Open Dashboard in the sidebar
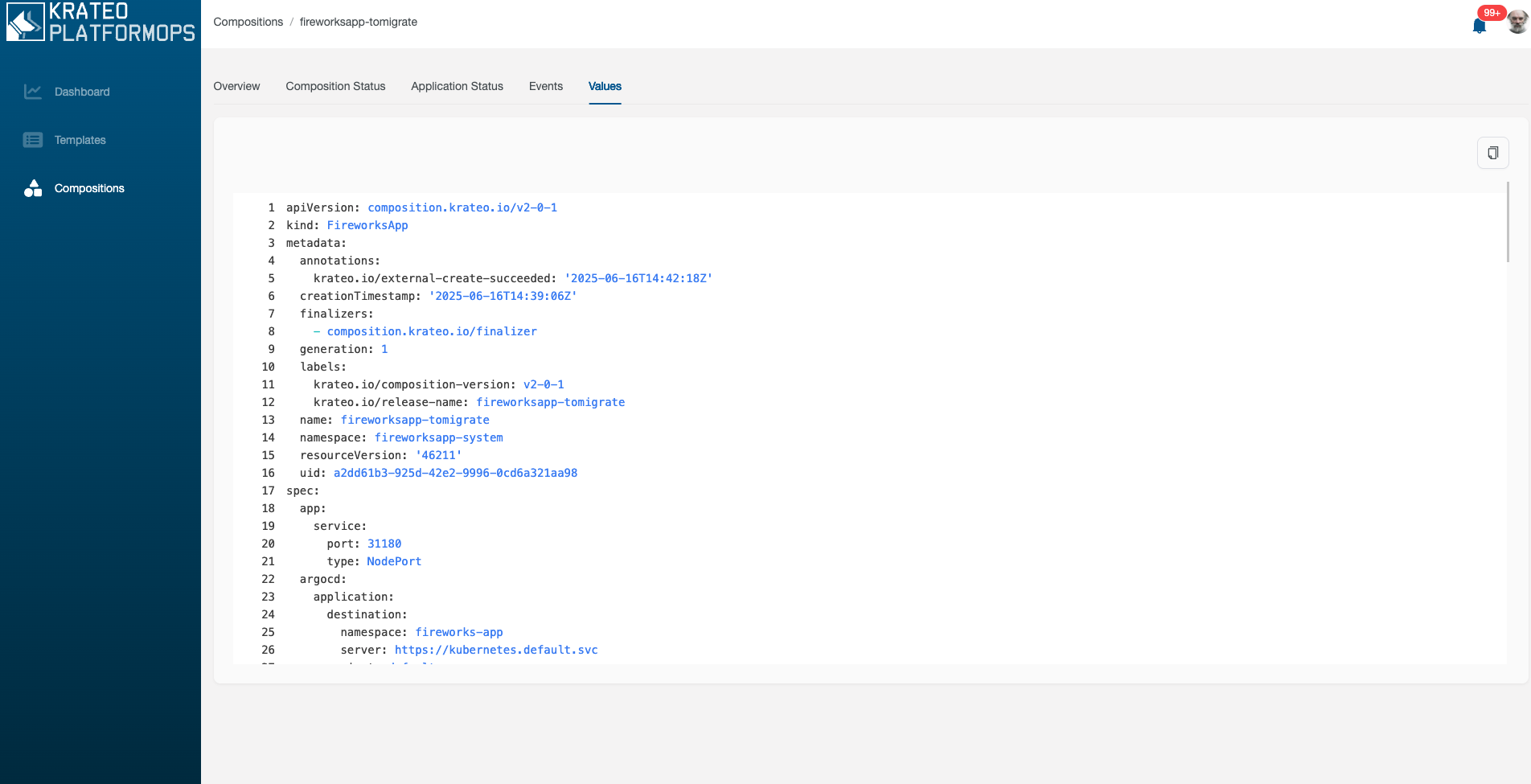This screenshot has width=1531, height=784. (x=82, y=92)
